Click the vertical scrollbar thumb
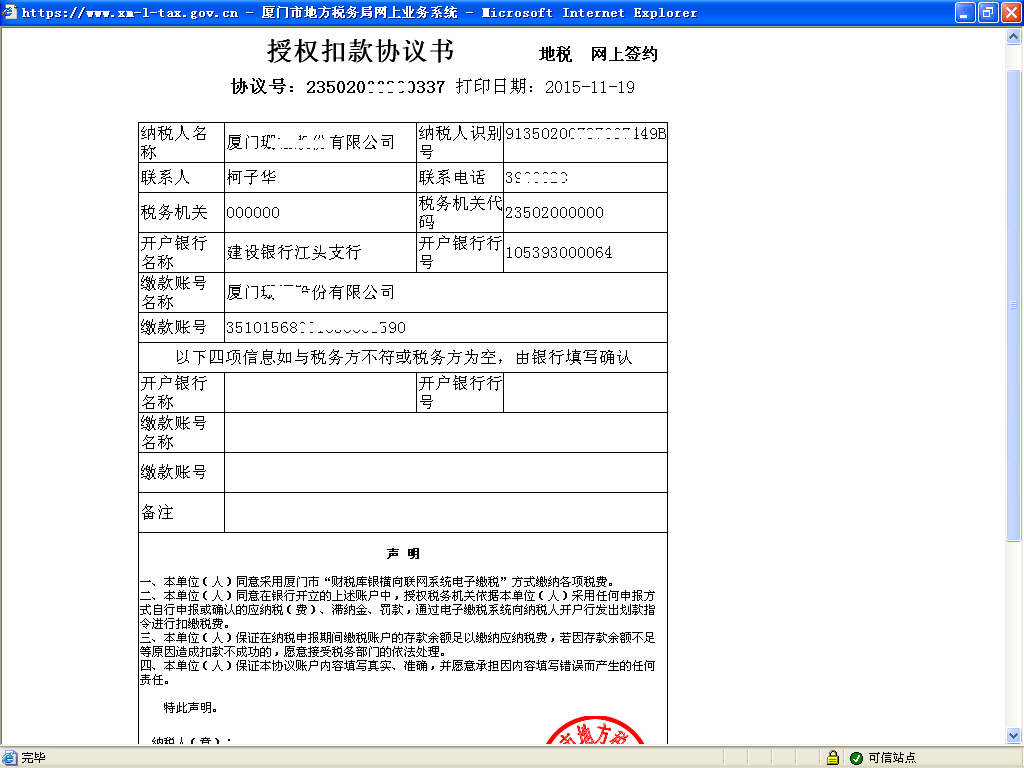This screenshot has height=768, width=1024. [x=1014, y=305]
